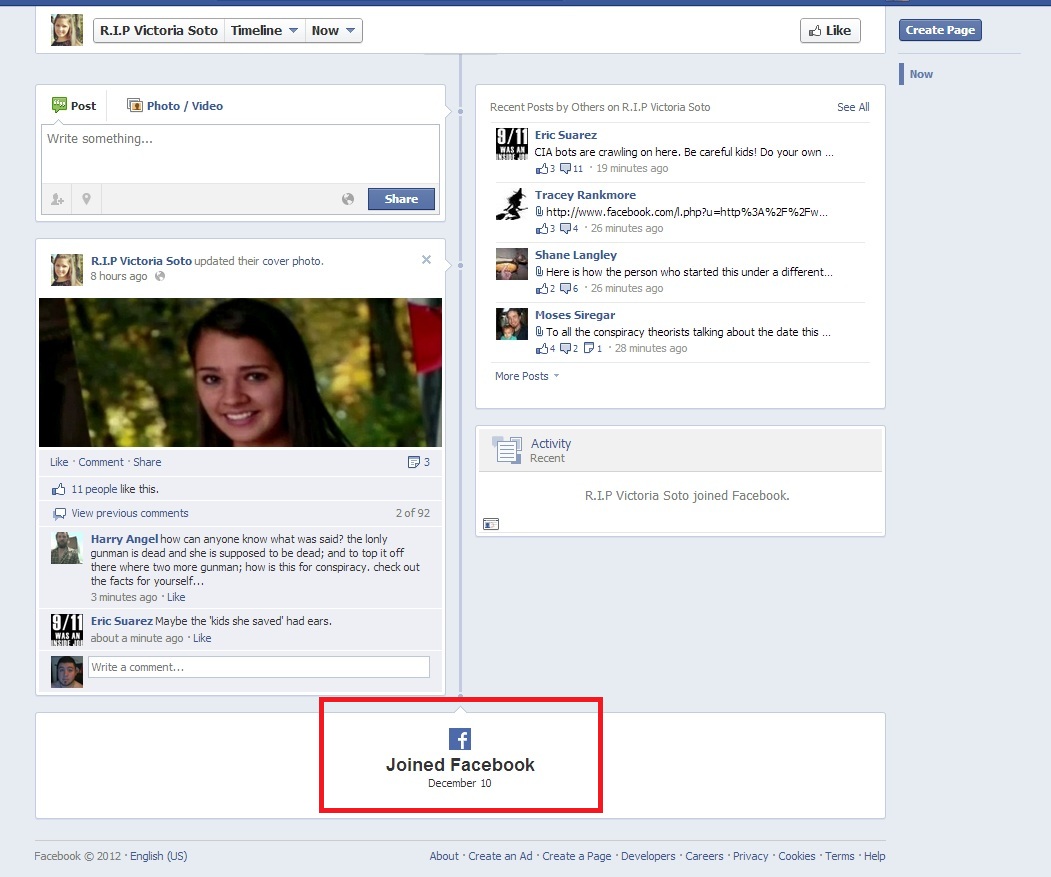Open the Timeline dropdown
The width and height of the screenshot is (1051, 877).
coord(264,31)
